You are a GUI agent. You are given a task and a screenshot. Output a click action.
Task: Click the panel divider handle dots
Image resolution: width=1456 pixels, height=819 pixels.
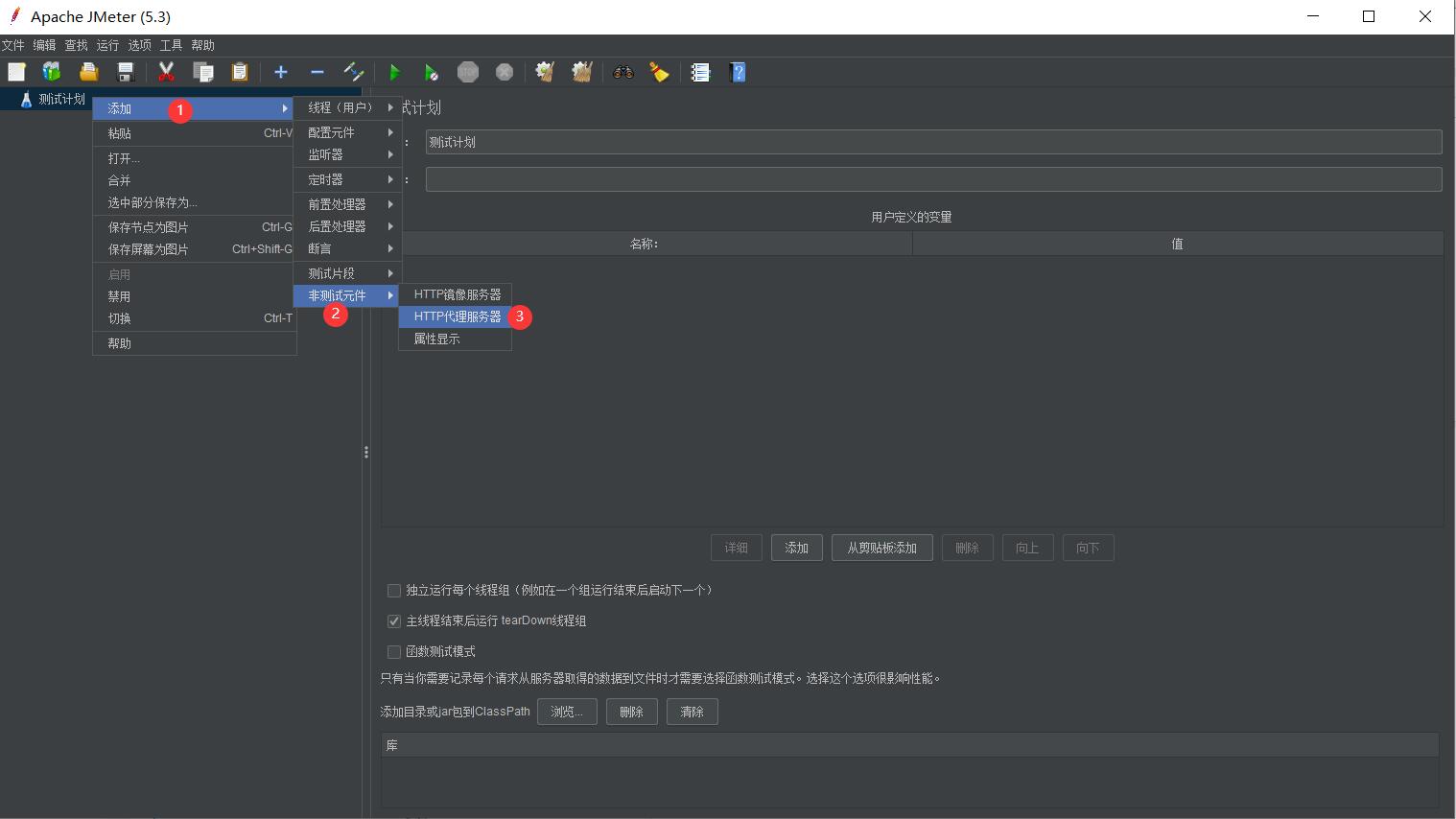pyautogui.click(x=366, y=452)
